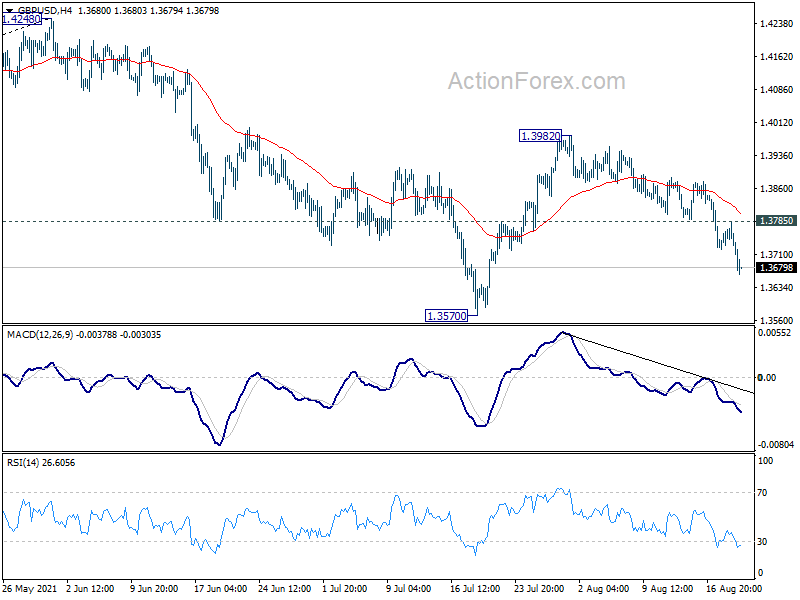Click the 1.35600 price axis value
This screenshot has height=600, width=800.
click(777, 320)
